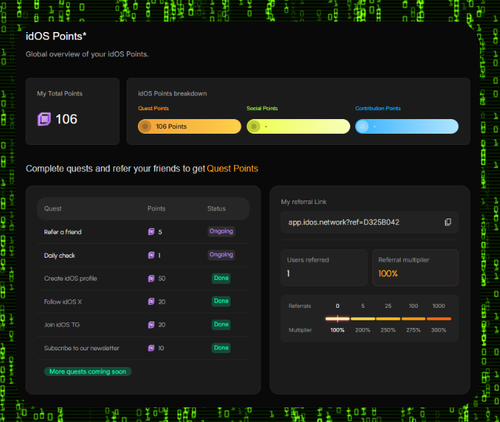Select the yellow Social Points bar
This screenshot has height=422, width=500.
(298, 126)
